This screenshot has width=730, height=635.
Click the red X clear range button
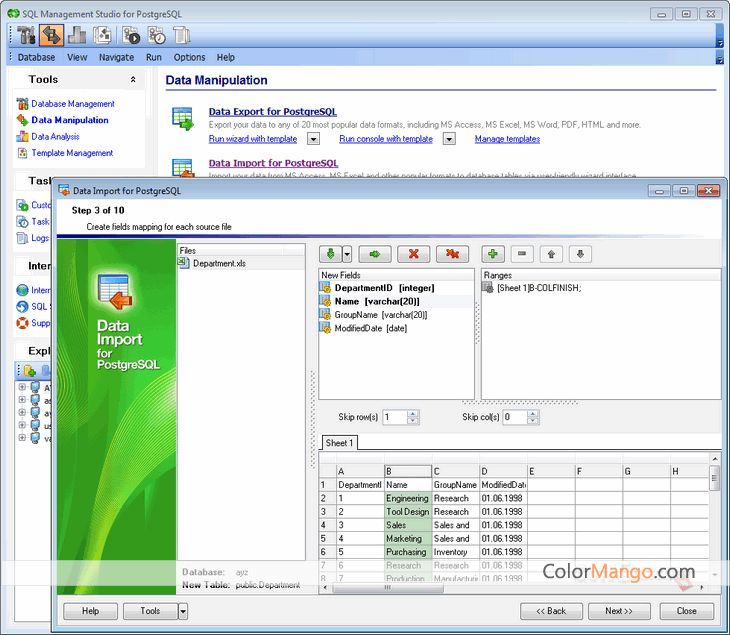pyautogui.click(x=413, y=254)
